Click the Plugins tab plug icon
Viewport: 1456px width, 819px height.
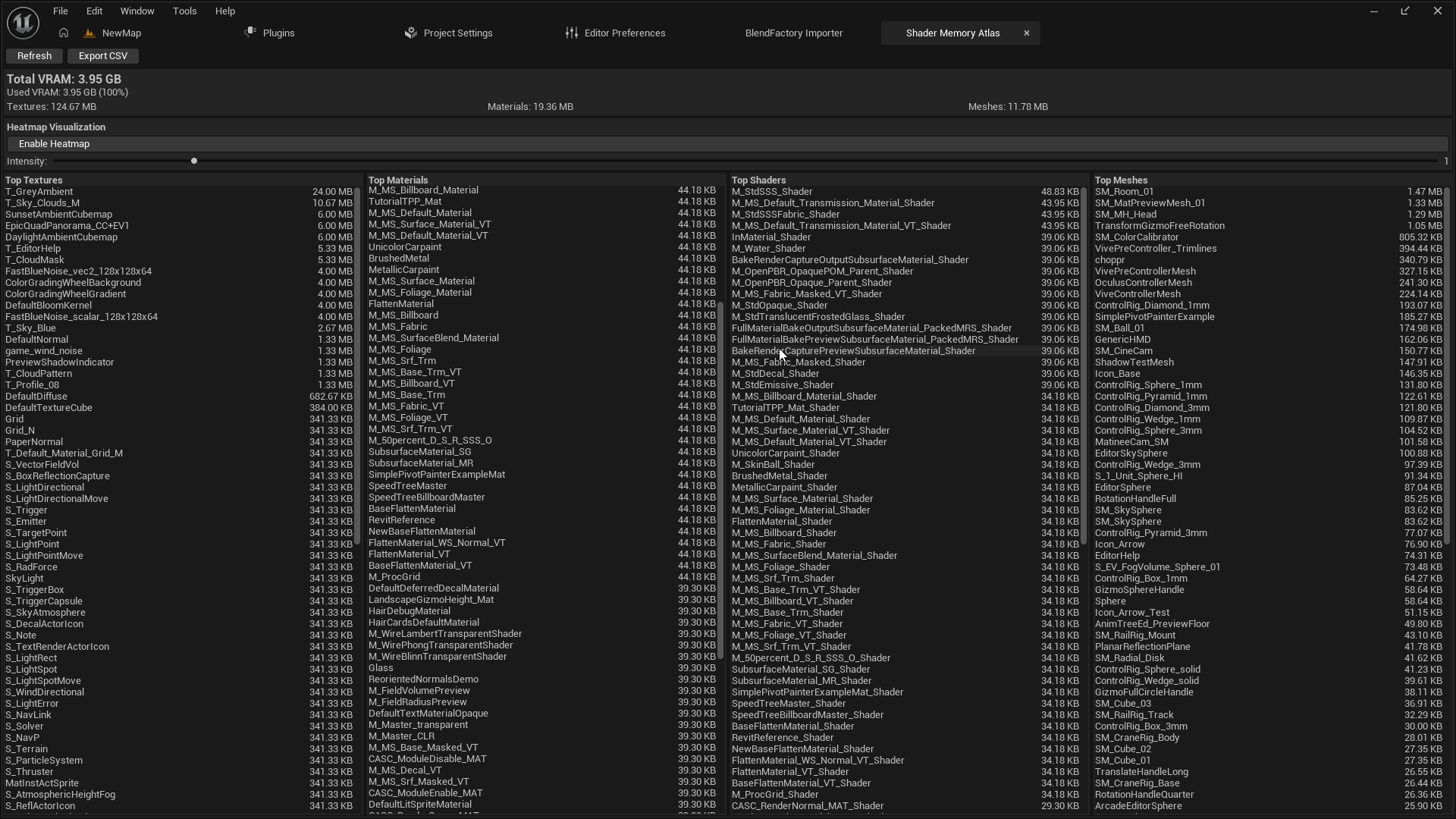point(250,33)
